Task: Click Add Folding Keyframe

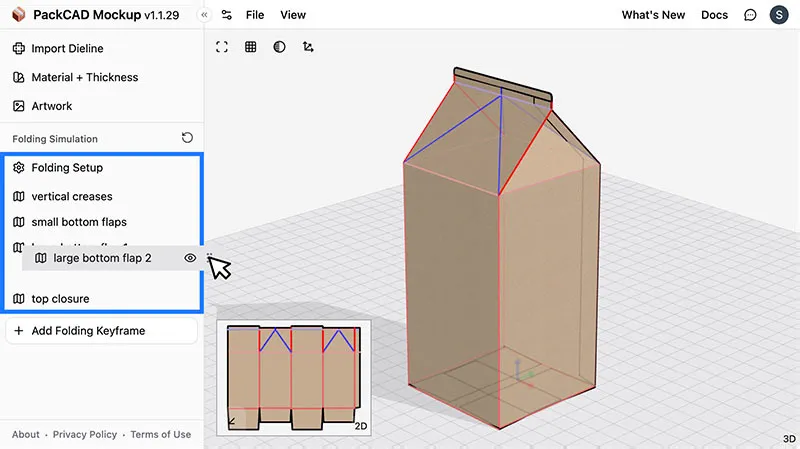Action: coord(102,331)
